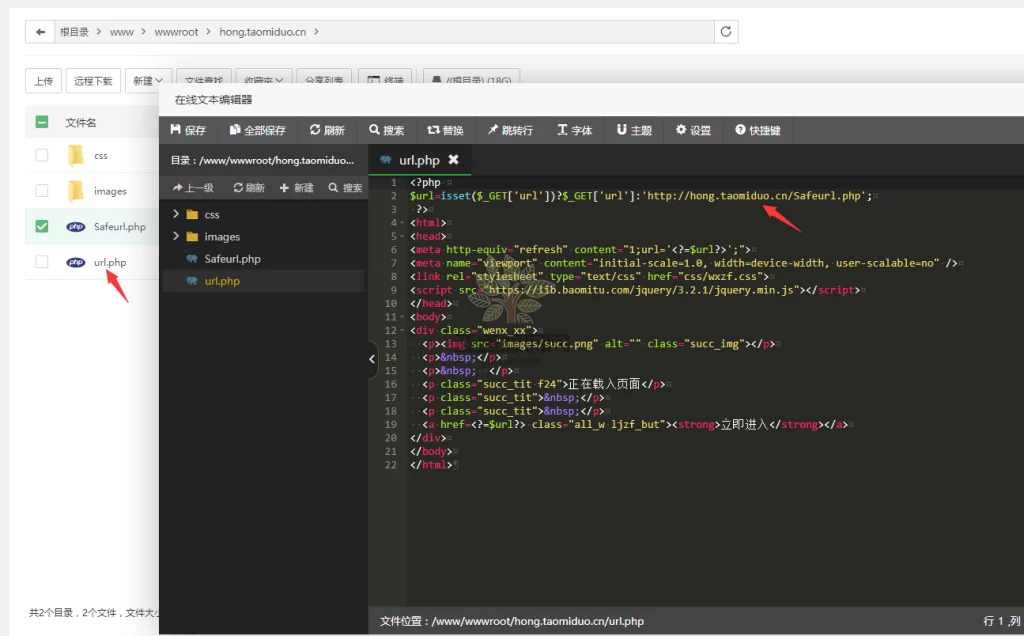Expand the images folder in editor tree

177,237
